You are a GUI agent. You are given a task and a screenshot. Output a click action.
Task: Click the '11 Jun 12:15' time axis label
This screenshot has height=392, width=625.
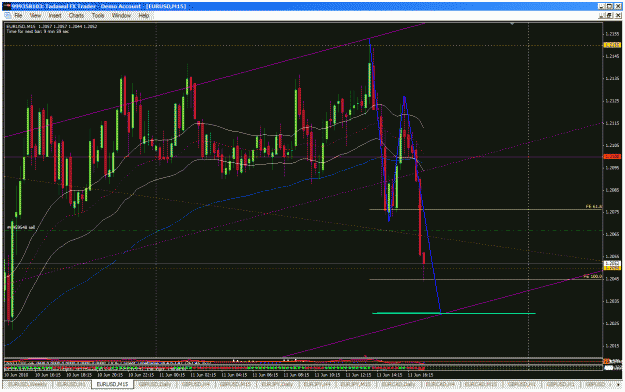(x=358, y=375)
